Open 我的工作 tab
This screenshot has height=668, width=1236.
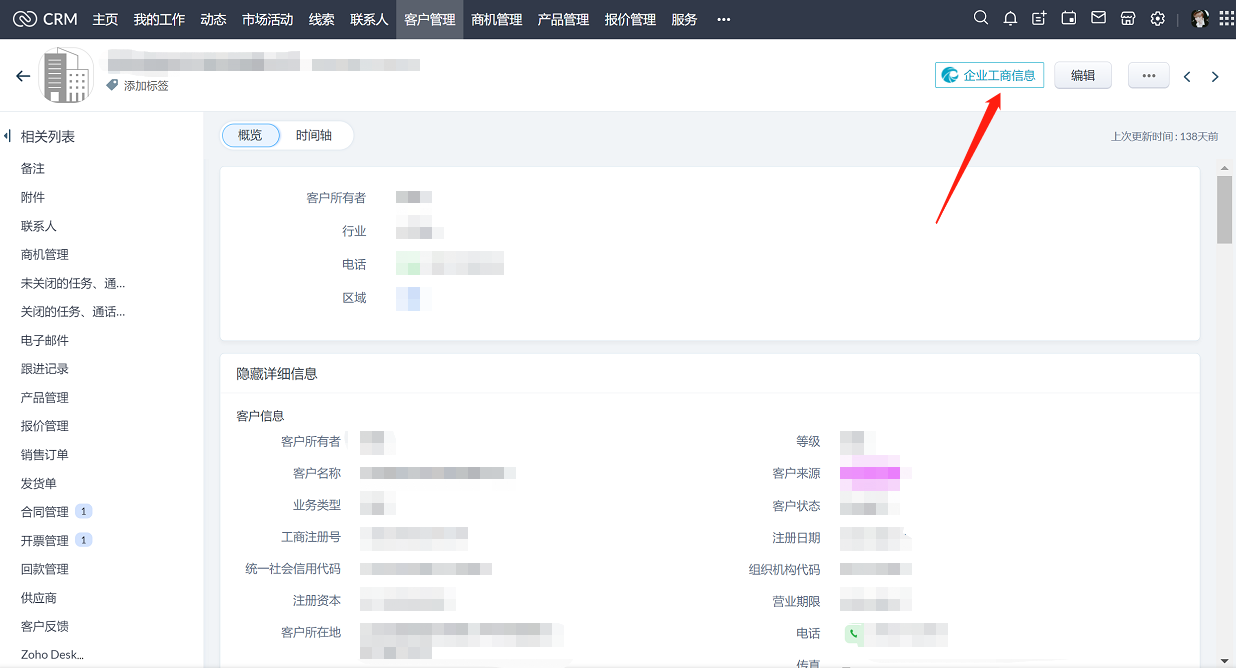coord(159,19)
